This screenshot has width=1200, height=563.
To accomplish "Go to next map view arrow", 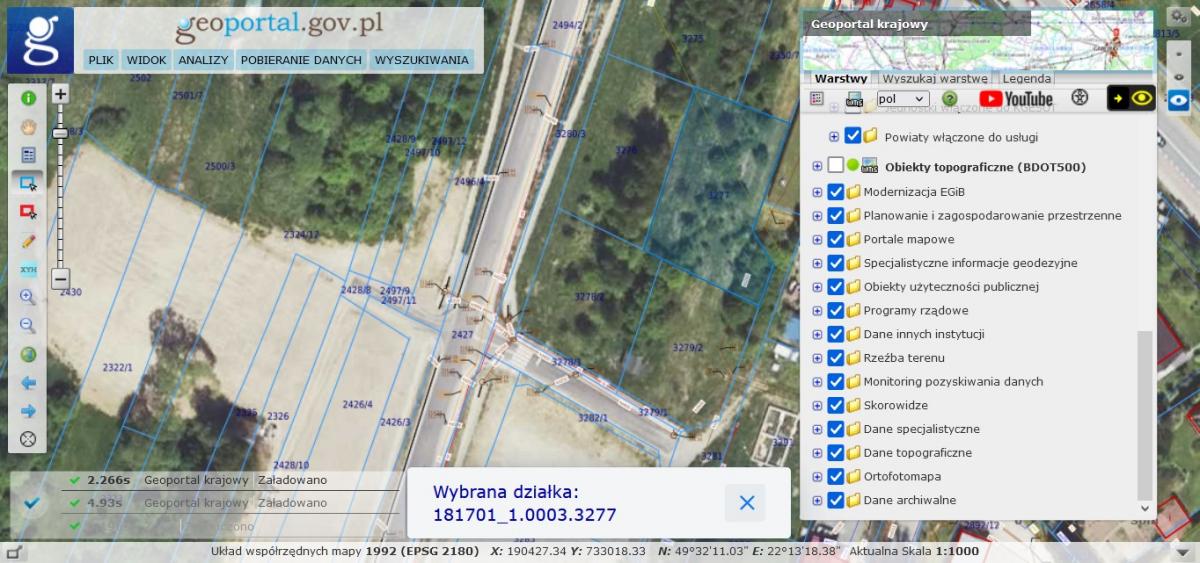I will tap(28, 410).
